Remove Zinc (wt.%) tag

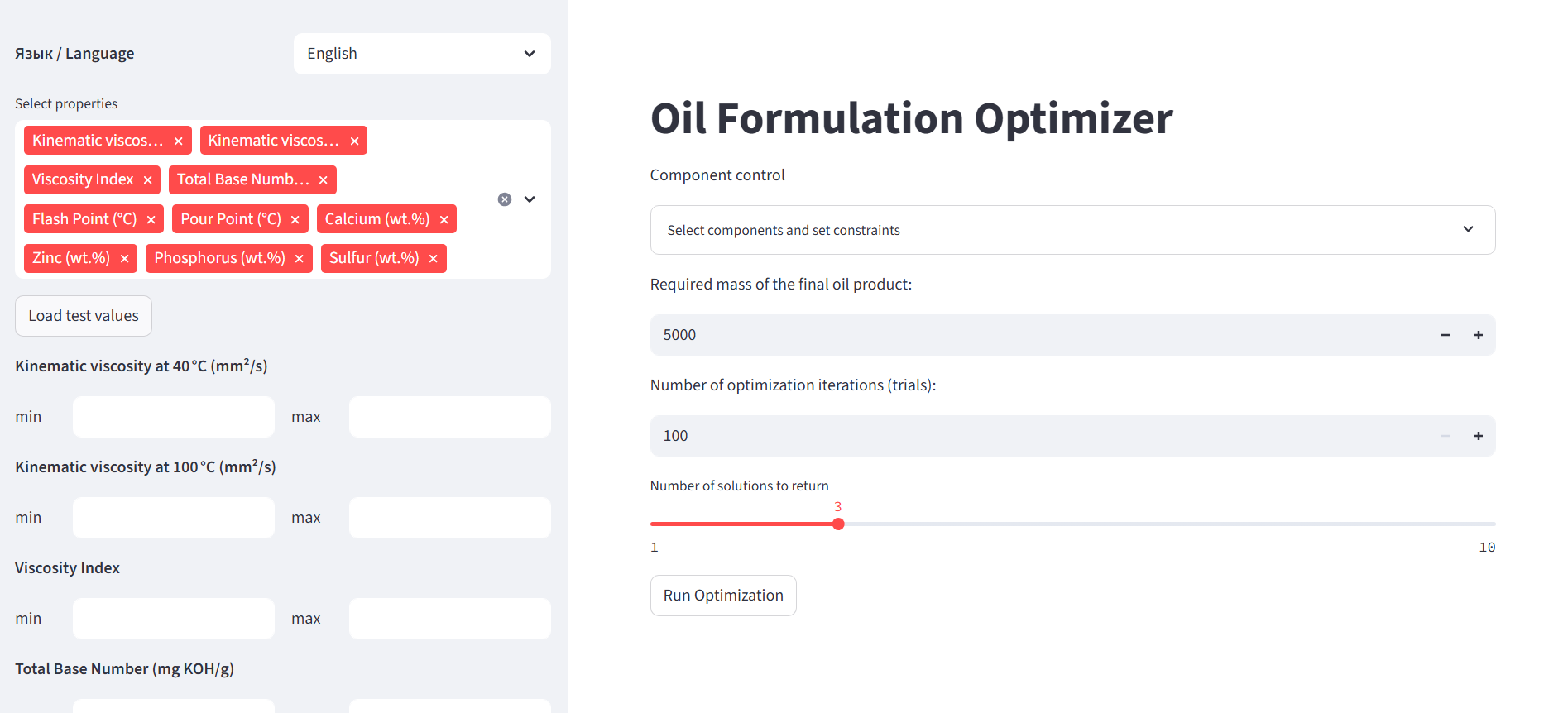click(x=124, y=259)
